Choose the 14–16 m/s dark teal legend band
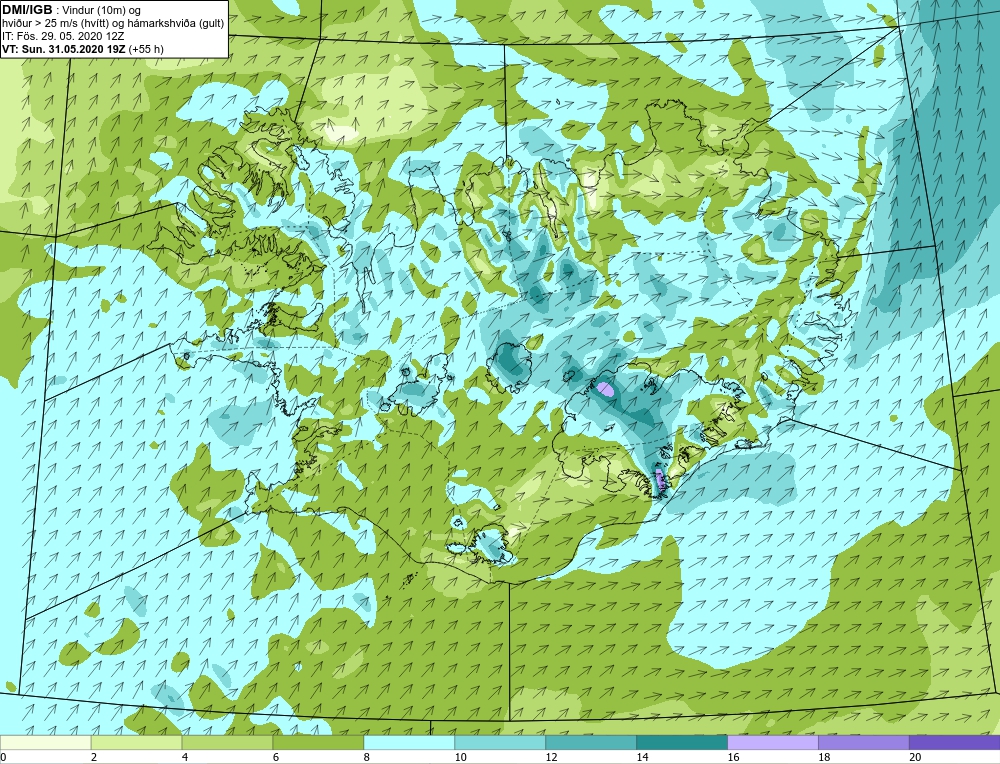 682,743
